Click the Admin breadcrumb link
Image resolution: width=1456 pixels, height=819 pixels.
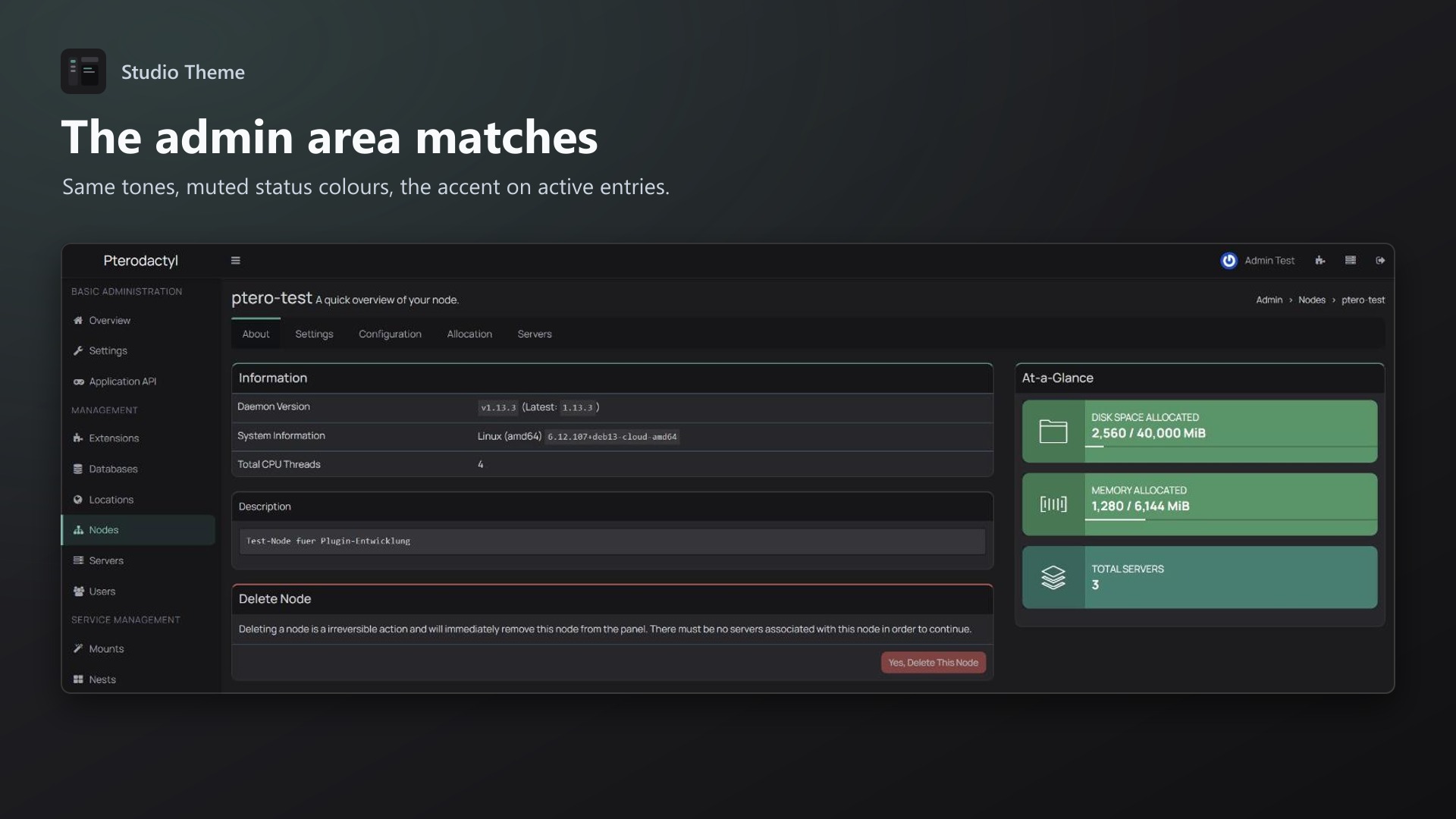(x=1269, y=300)
